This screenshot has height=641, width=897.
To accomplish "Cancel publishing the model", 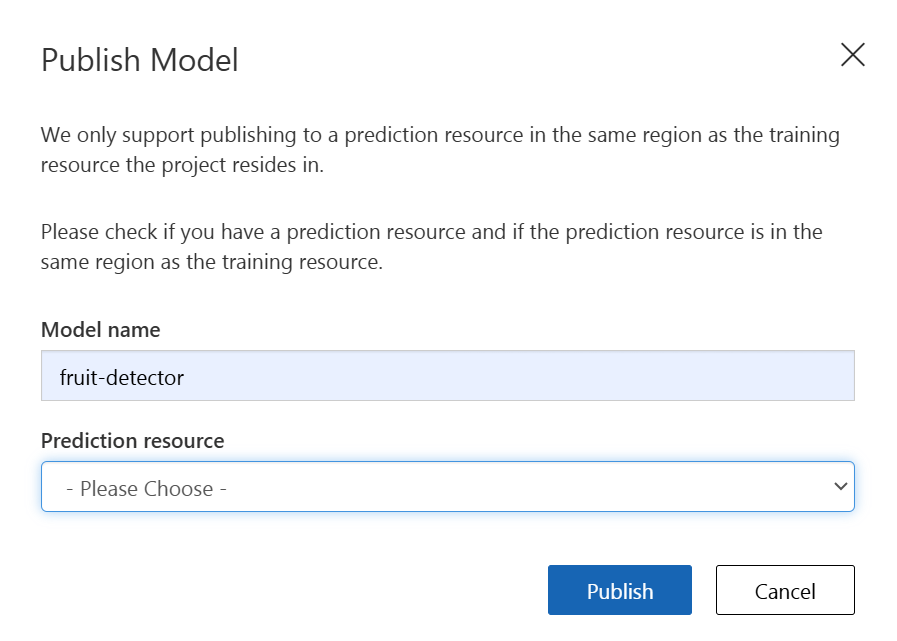I will click(x=785, y=590).
